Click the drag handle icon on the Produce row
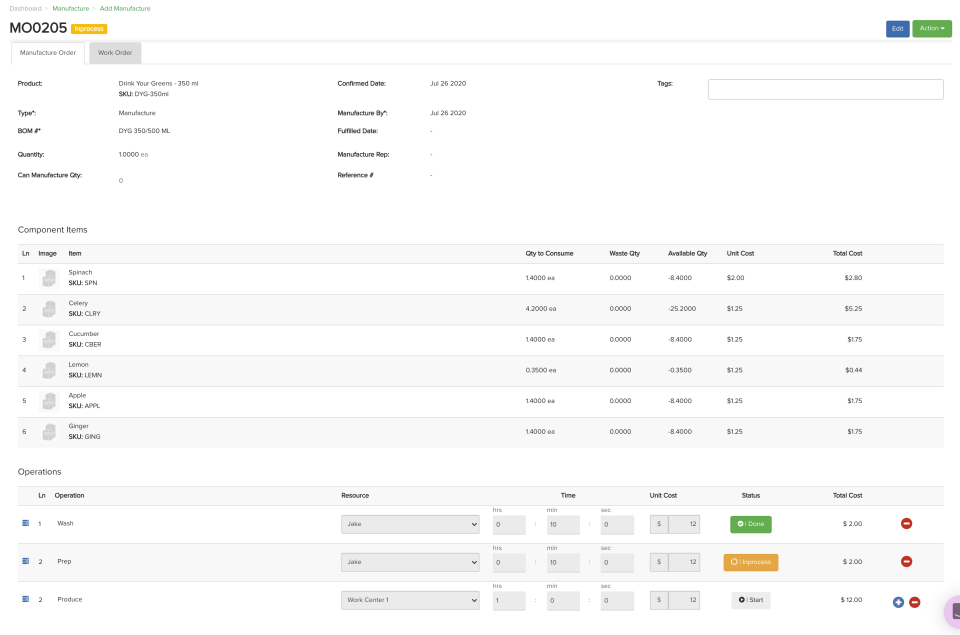The image size is (960, 635). (x=25, y=599)
